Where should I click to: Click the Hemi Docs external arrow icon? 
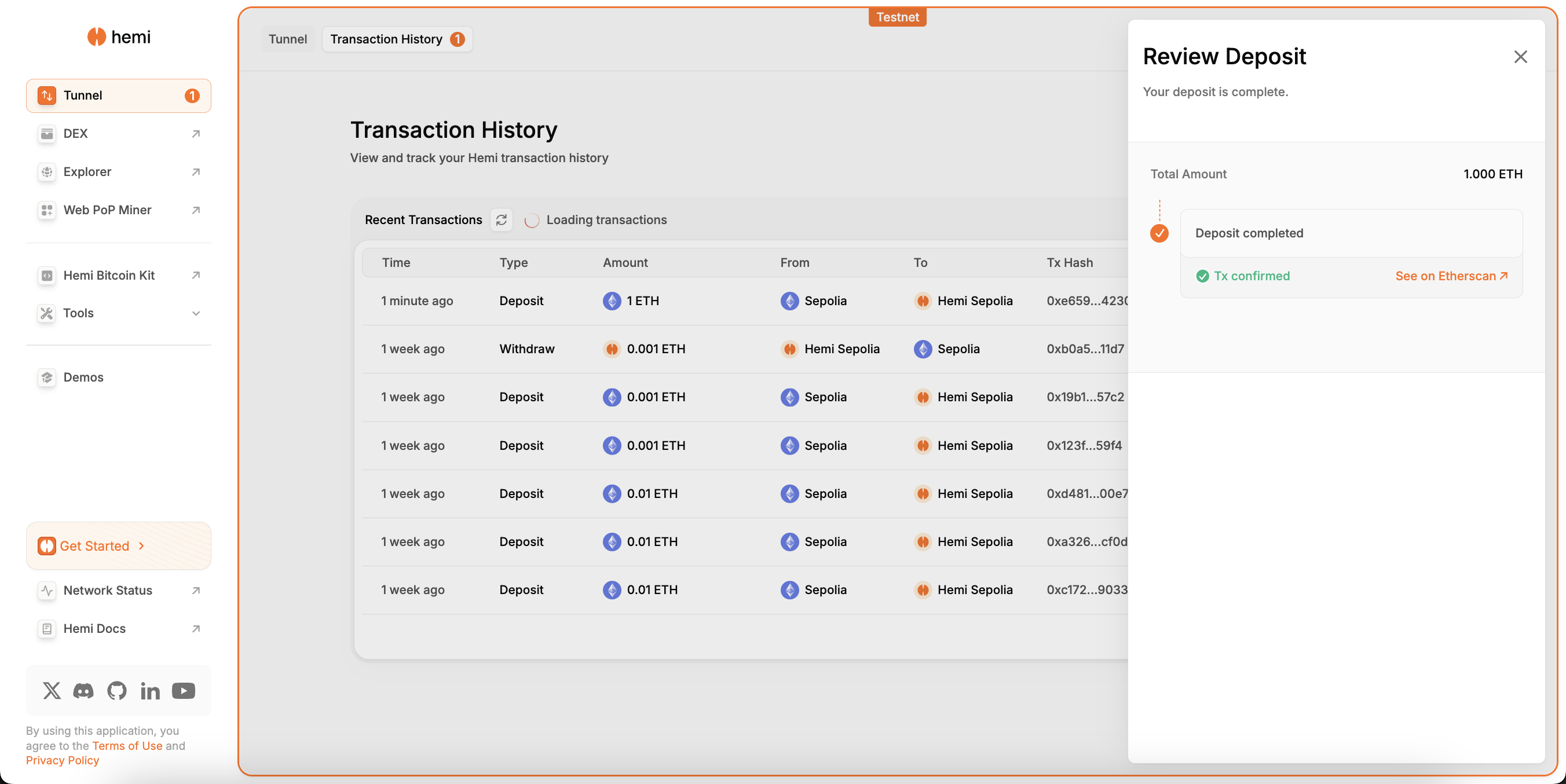(196, 628)
